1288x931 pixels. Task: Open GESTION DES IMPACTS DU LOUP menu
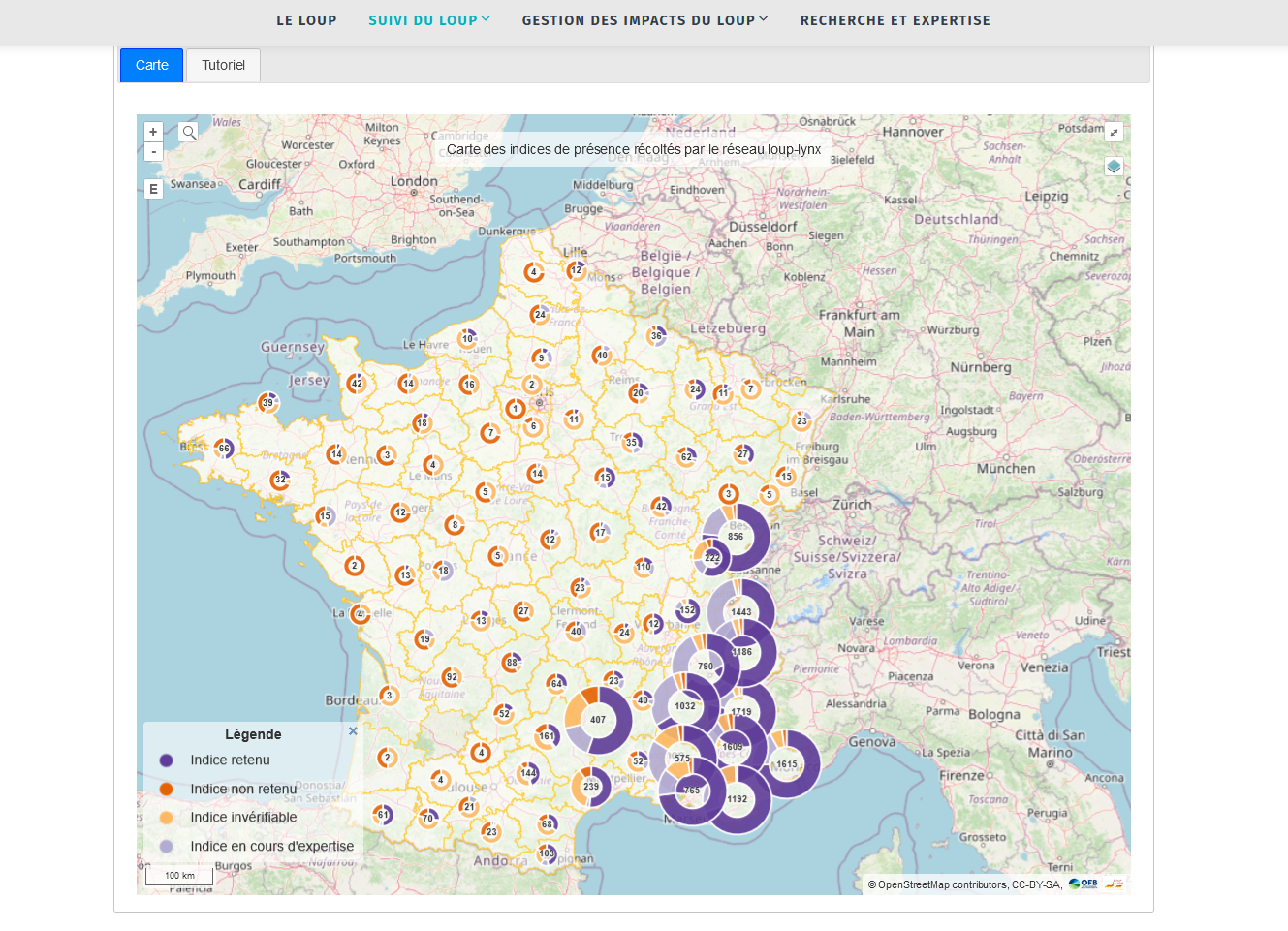tap(638, 20)
